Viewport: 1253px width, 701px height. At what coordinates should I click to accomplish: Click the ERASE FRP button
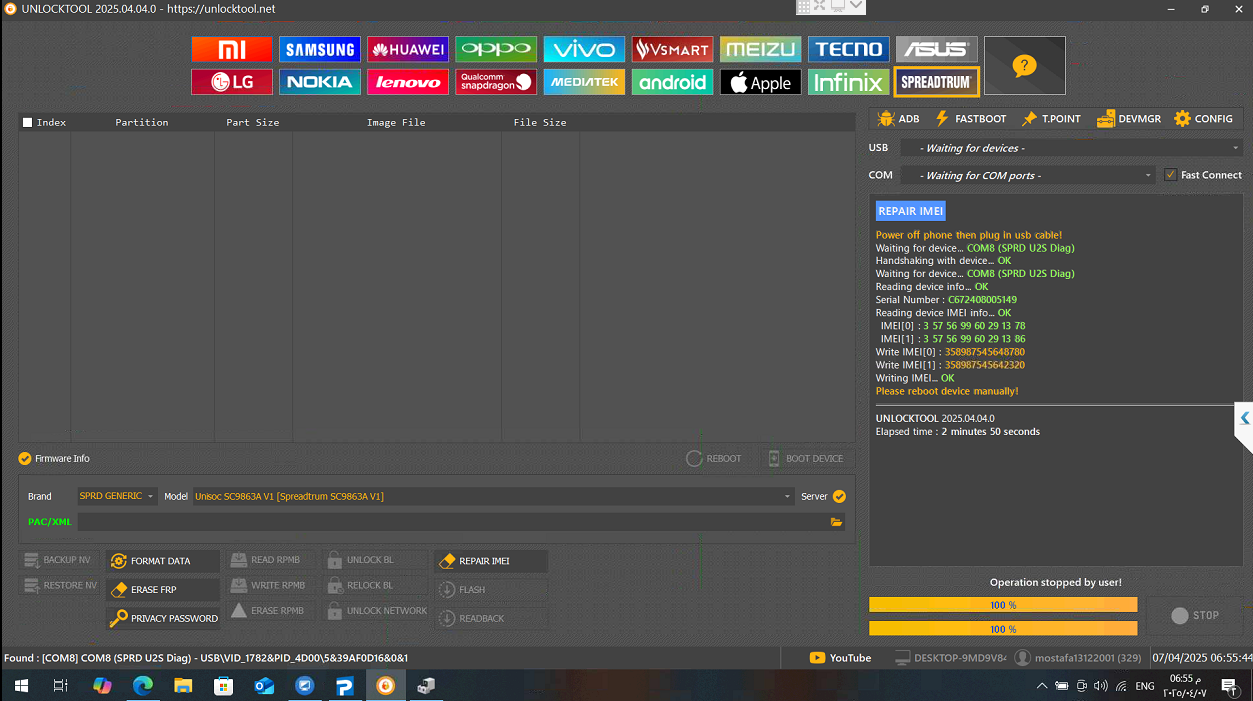pos(163,590)
